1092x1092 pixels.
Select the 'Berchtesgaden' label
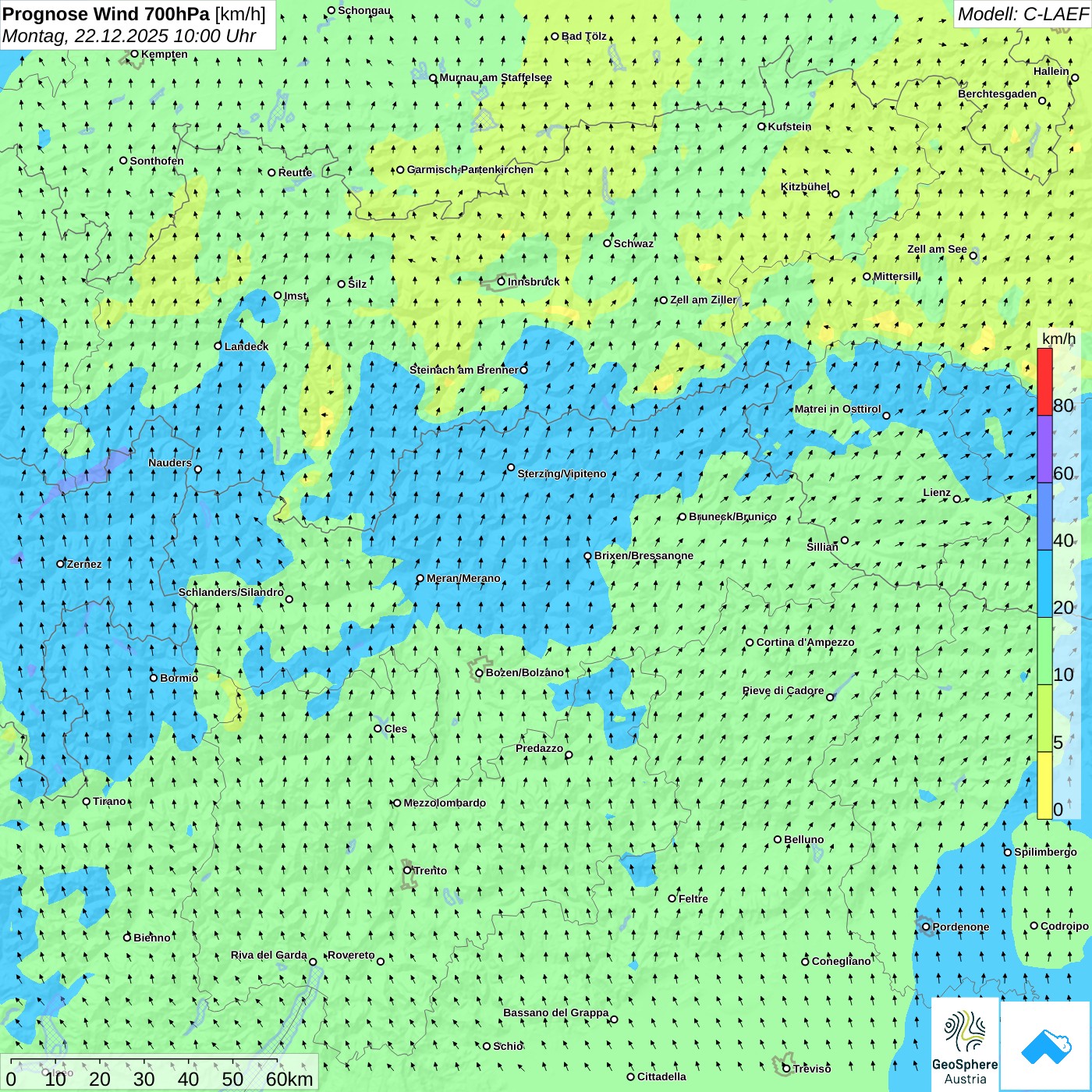pyautogui.click(x=998, y=94)
